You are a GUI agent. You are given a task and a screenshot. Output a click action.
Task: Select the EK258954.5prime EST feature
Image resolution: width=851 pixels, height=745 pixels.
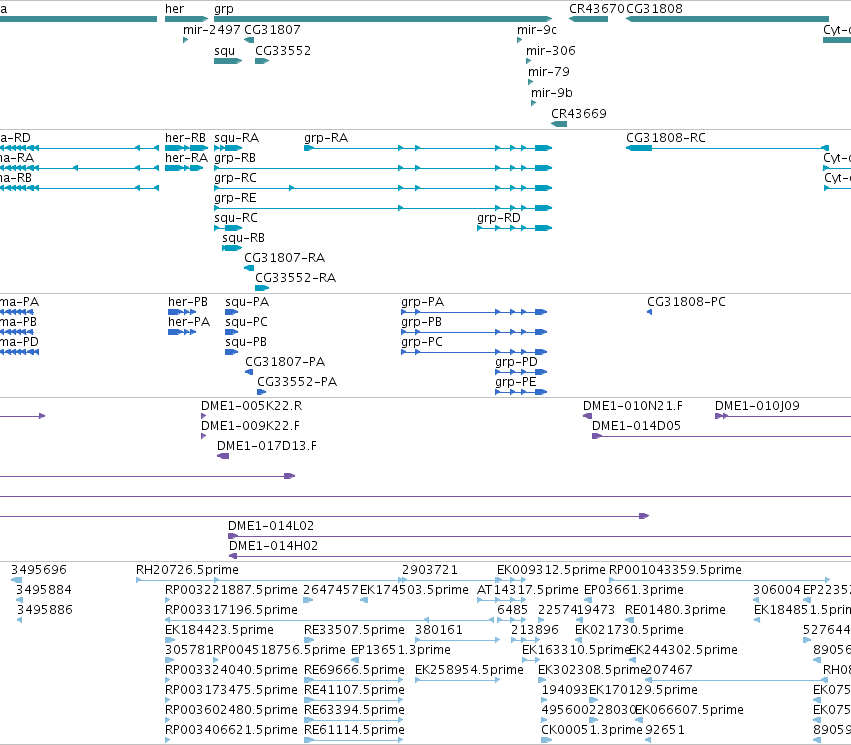coord(457,680)
